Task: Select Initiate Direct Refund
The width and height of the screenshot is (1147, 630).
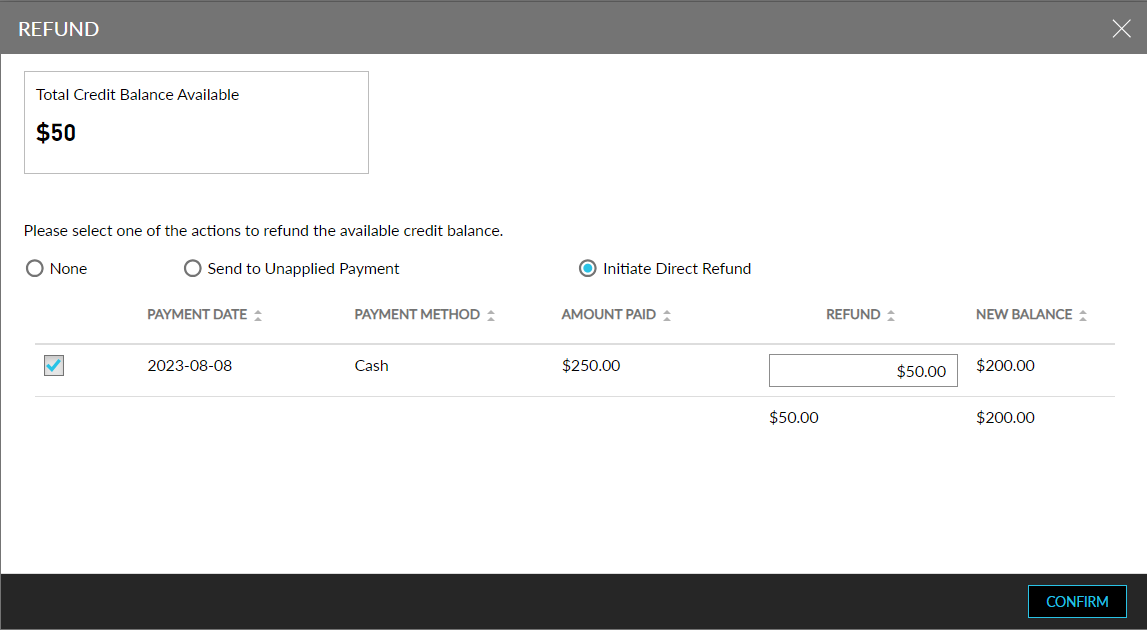Action: click(x=587, y=268)
